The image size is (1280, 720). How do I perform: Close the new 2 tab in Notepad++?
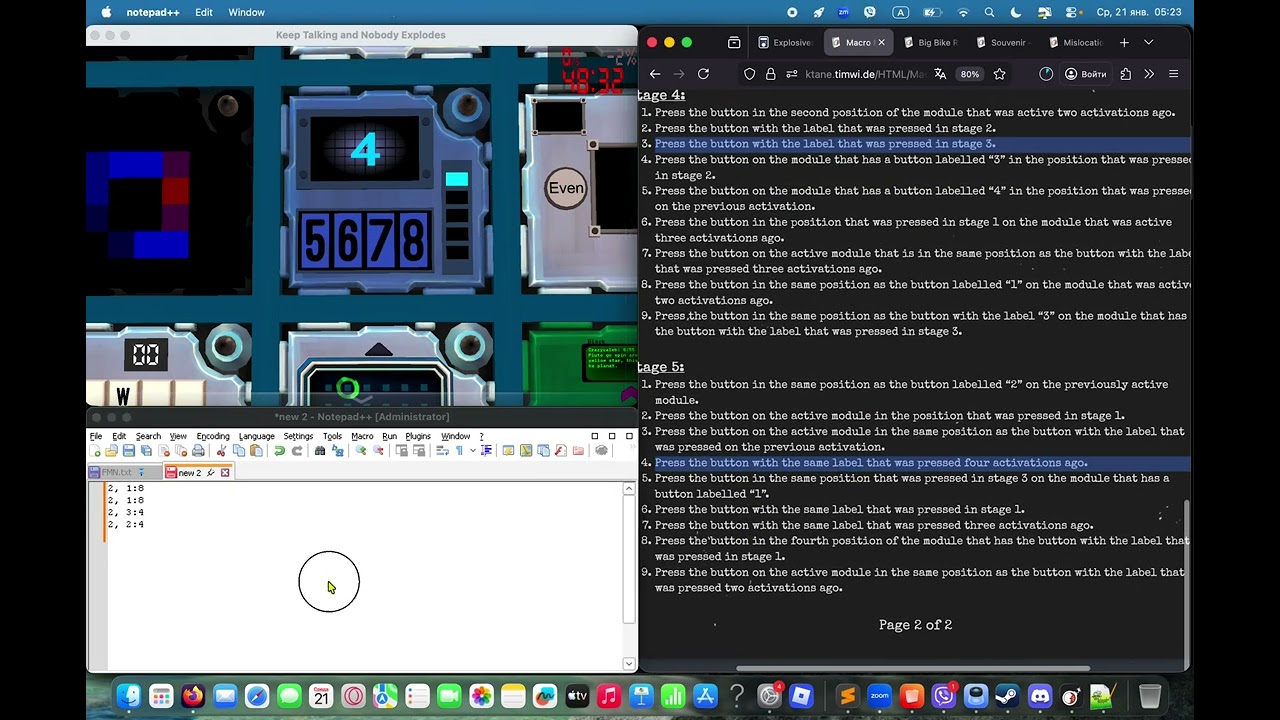pyautogui.click(x=225, y=473)
